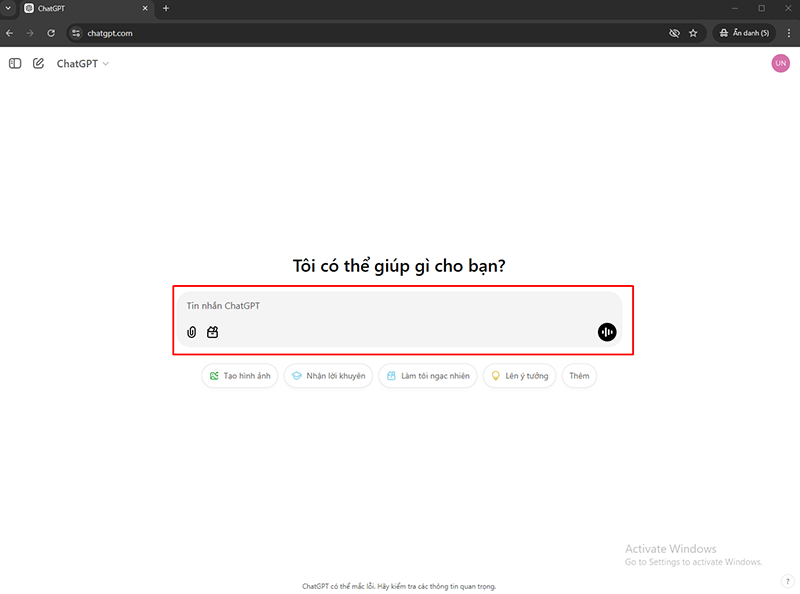Close the ChatGPT browser tab
The width and height of the screenshot is (800, 594).
(x=145, y=8)
